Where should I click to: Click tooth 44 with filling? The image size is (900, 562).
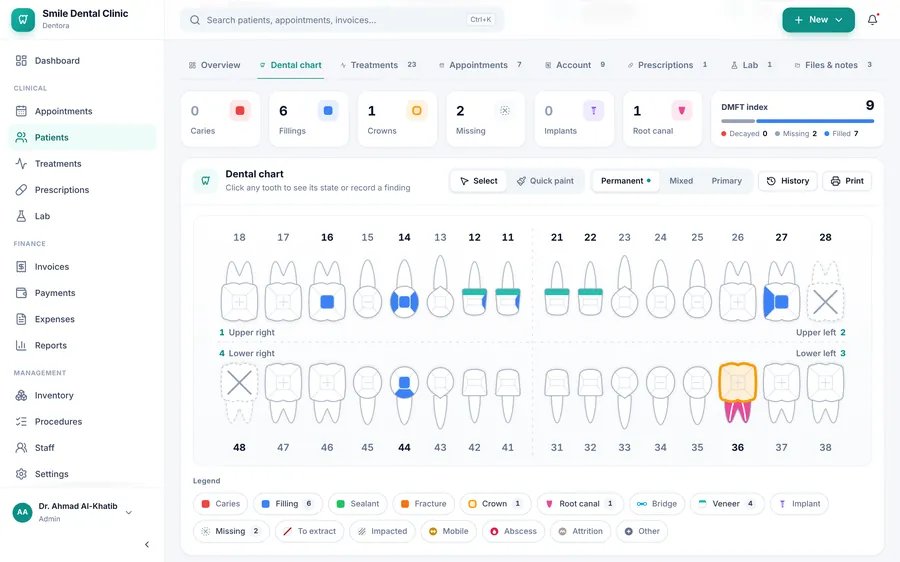[x=404, y=395]
